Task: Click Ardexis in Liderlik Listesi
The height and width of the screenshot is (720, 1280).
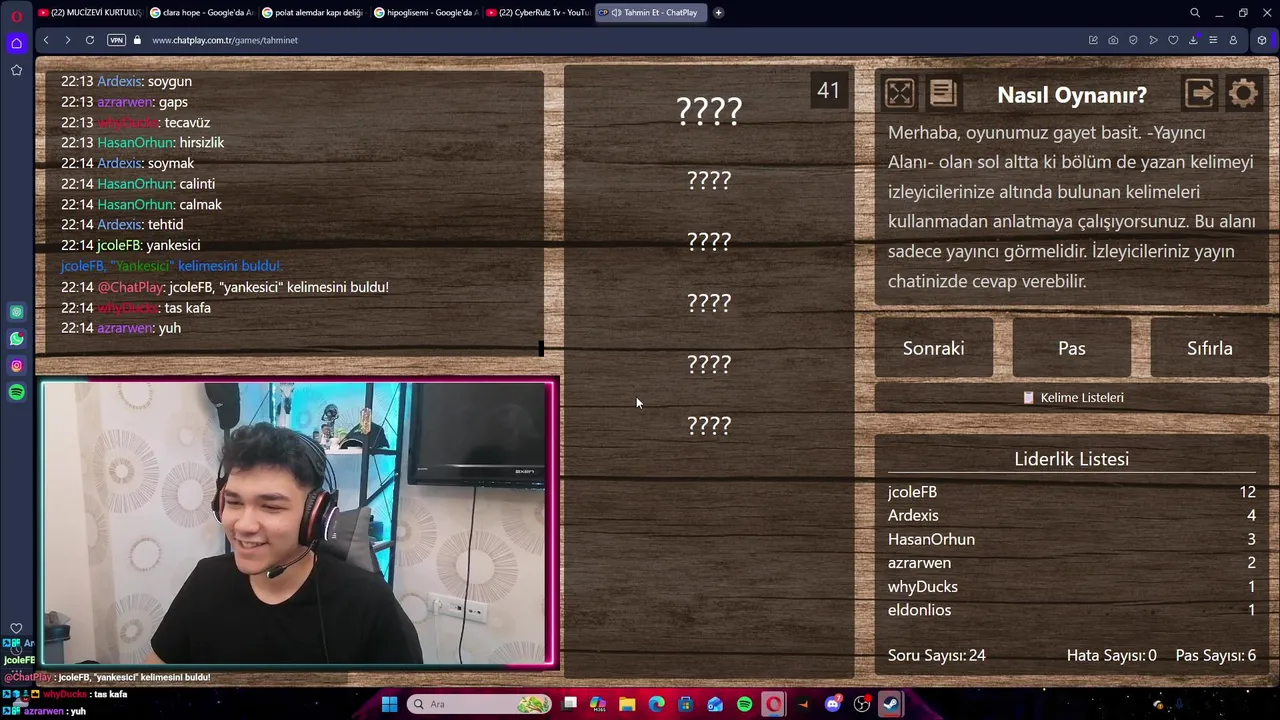Action: (913, 516)
